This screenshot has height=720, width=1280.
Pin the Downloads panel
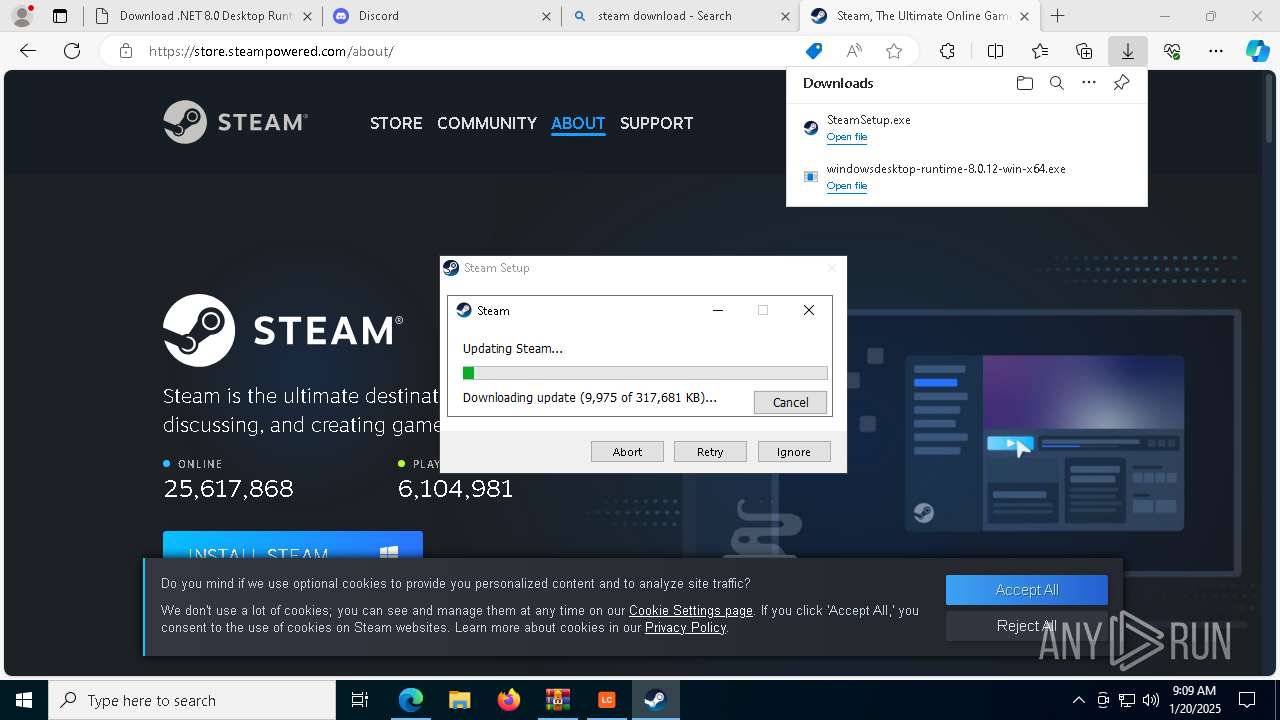(1121, 83)
